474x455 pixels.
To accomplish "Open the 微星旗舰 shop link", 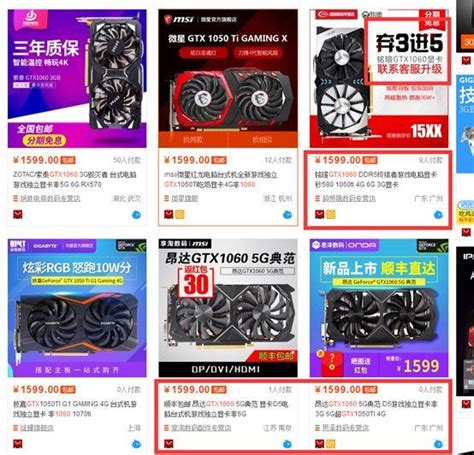I will point(184,198).
